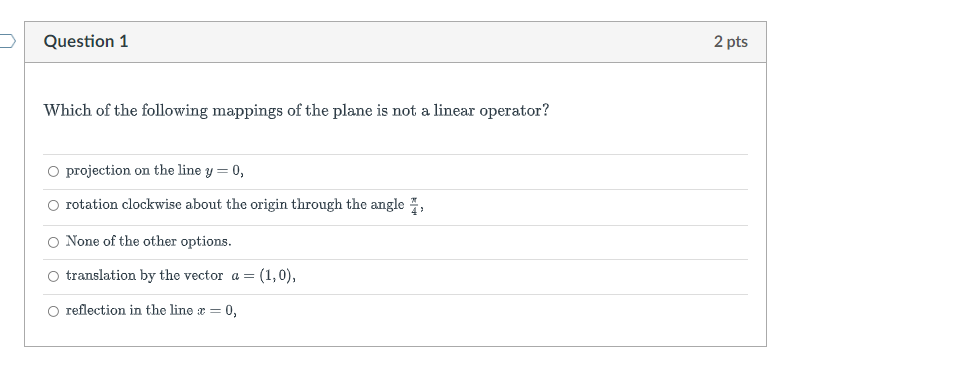Select the reflection in the line radio button

53,311
